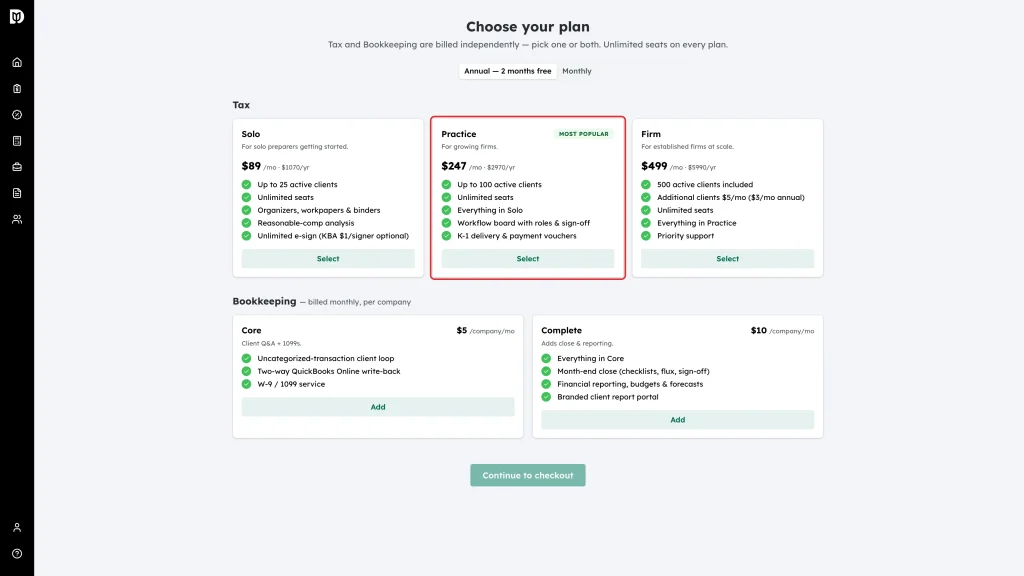Click the Firm plan card title
The height and width of the screenshot is (576, 1024).
pos(650,134)
